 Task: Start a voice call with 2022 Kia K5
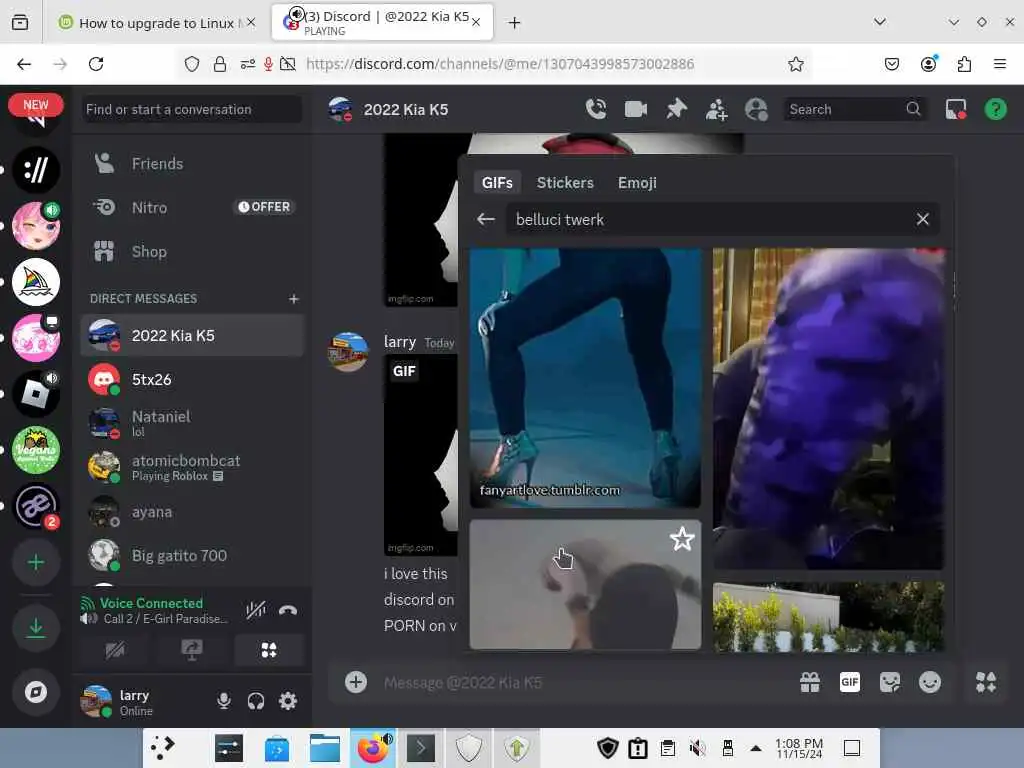596,109
